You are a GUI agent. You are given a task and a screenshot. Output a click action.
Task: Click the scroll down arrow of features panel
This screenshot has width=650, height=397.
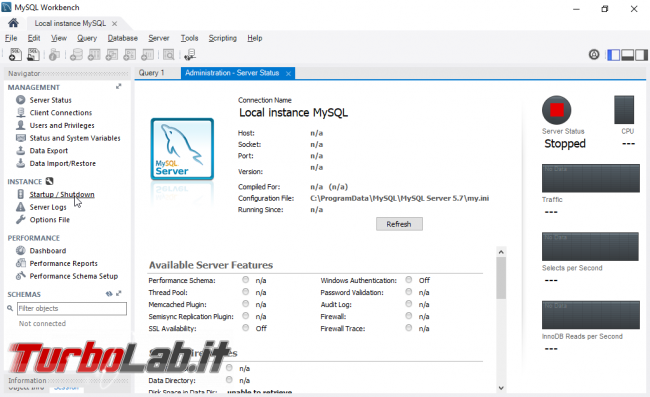501,388
